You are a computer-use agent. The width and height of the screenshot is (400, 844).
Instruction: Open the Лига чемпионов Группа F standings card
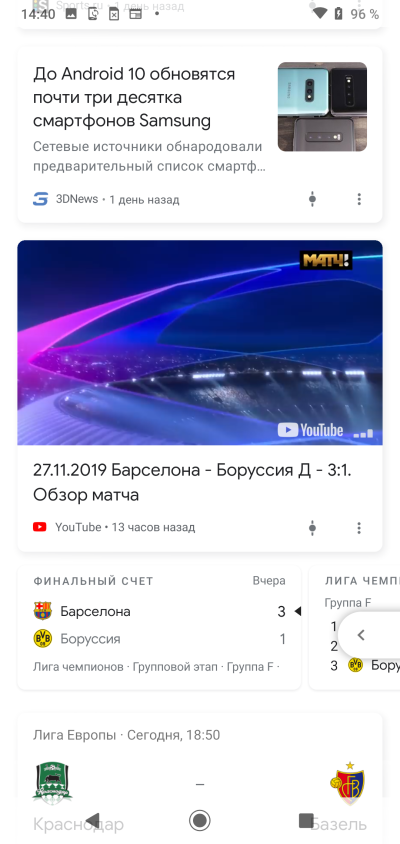point(354,627)
